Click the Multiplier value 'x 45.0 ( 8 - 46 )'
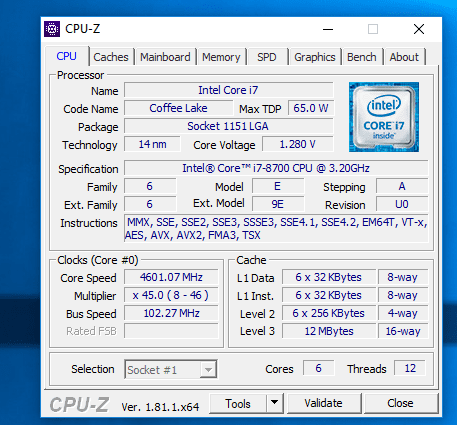 171,295
